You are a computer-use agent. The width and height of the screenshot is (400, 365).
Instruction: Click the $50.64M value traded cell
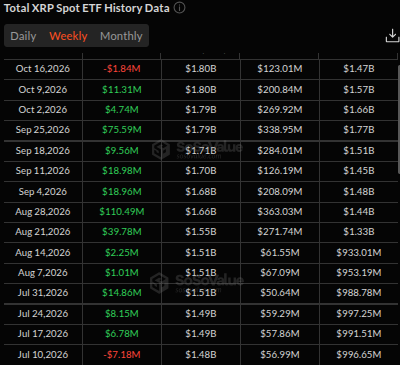[280, 293]
